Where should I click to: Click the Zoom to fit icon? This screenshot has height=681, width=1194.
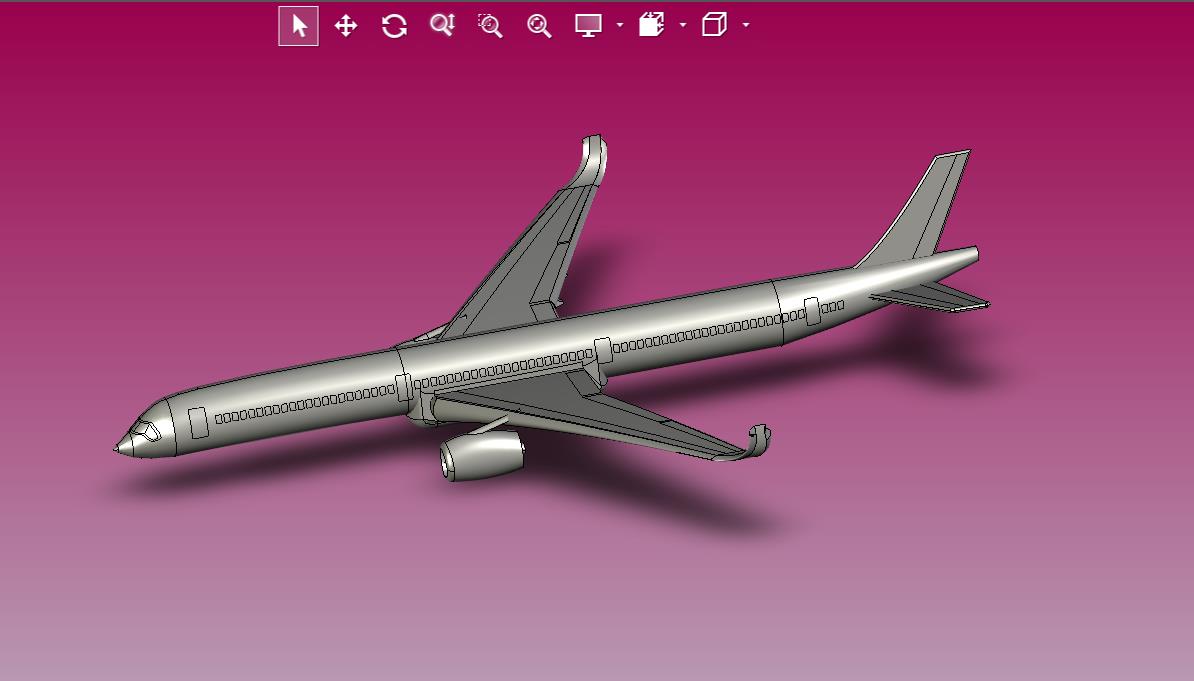[539, 26]
